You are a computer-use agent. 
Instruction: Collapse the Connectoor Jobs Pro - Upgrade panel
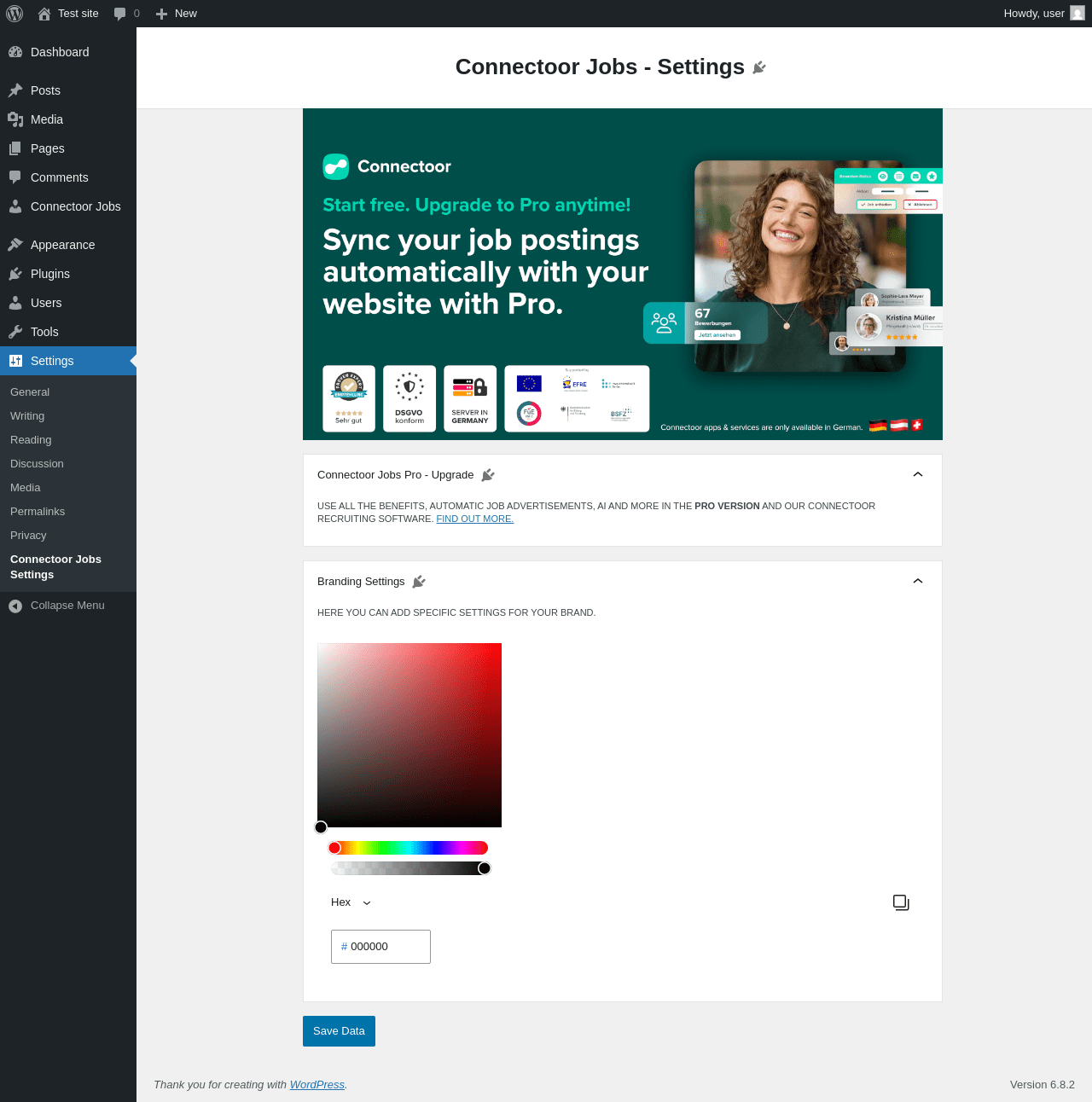tap(918, 474)
